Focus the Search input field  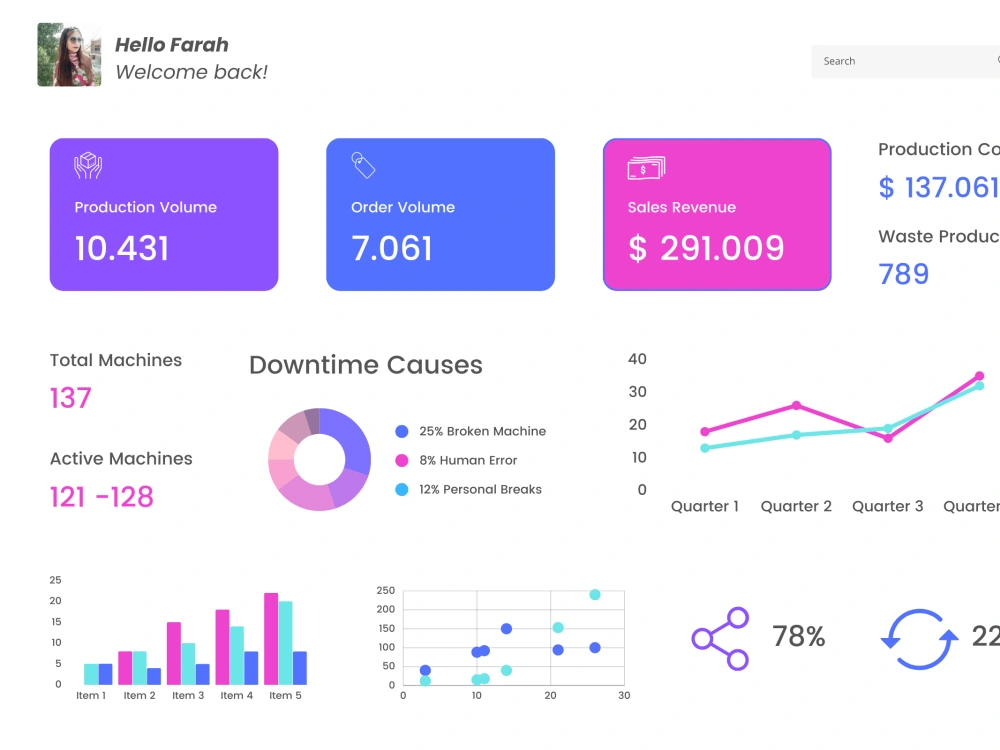[x=906, y=61]
